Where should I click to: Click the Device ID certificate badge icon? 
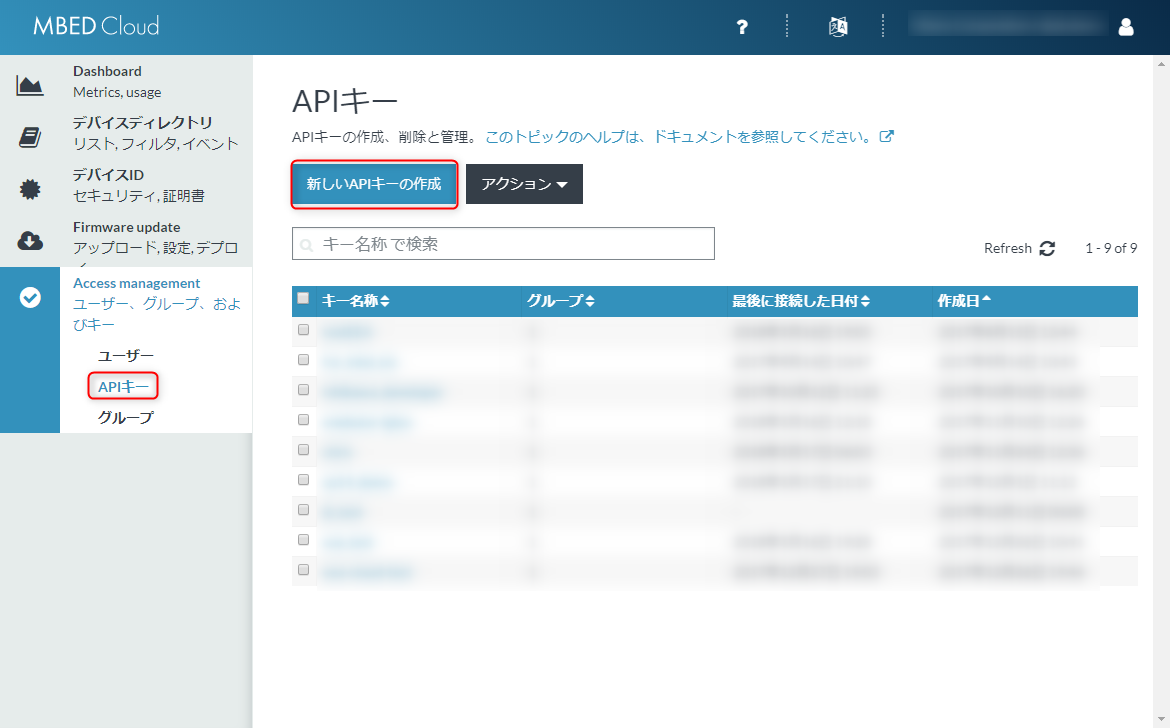tap(30, 189)
